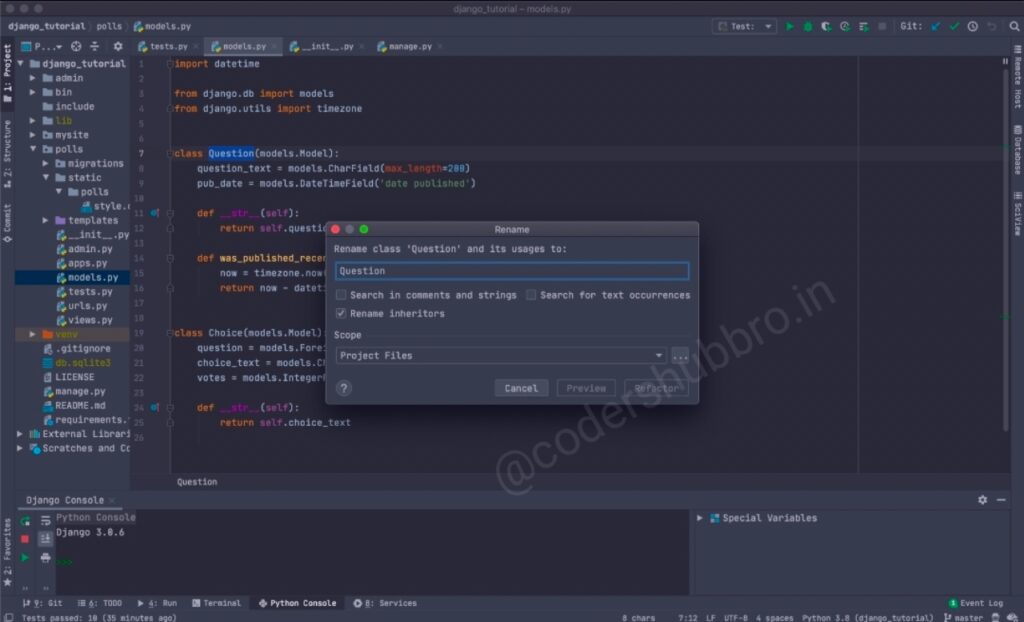Check Search for text occurrences
The width and height of the screenshot is (1024, 622).
click(532, 295)
